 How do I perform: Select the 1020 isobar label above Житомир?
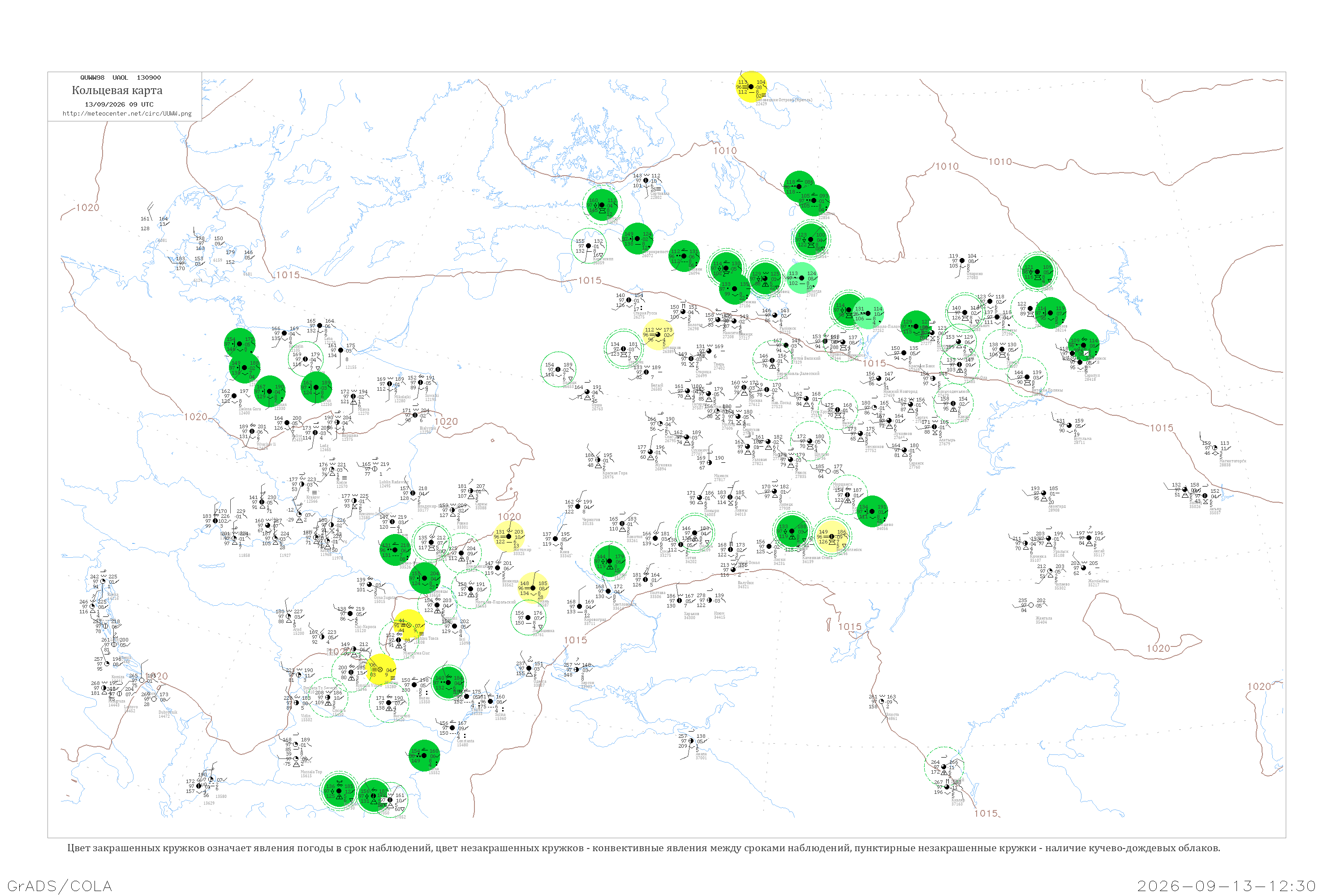[x=509, y=517]
